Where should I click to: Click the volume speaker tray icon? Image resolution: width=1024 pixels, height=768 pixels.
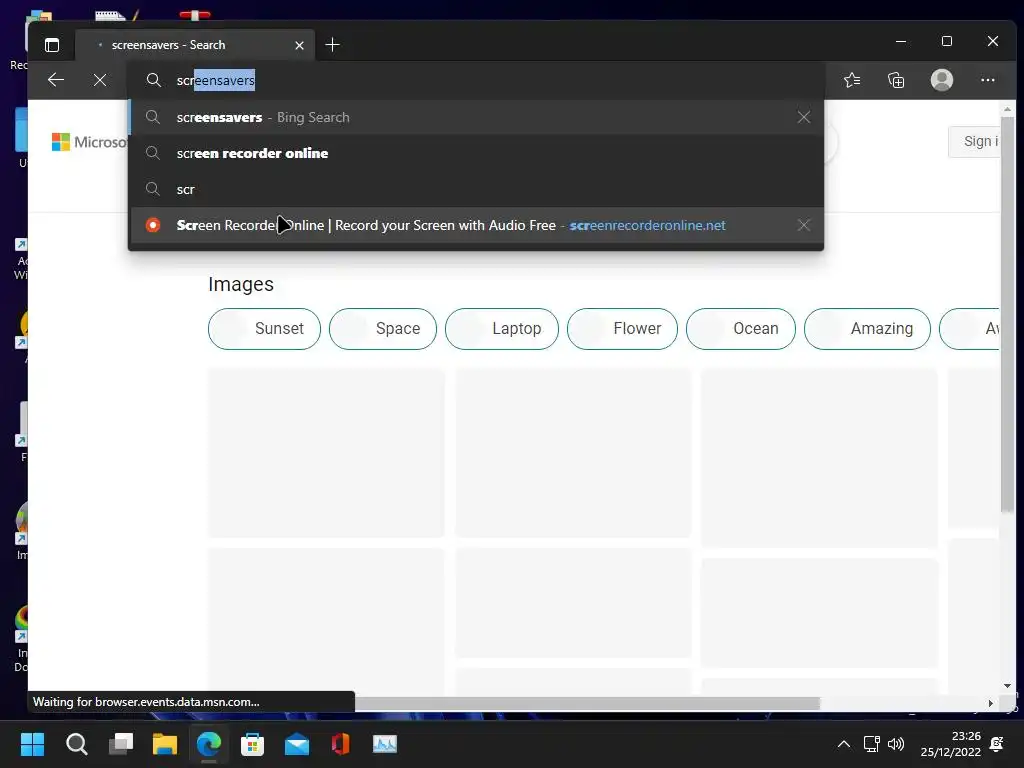(x=896, y=744)
